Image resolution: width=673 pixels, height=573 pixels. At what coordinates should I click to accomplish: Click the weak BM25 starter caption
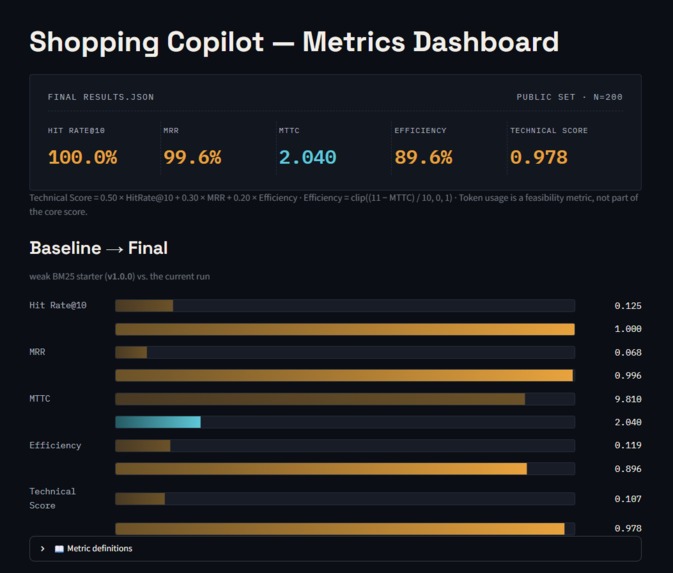[x=120, y=276]
